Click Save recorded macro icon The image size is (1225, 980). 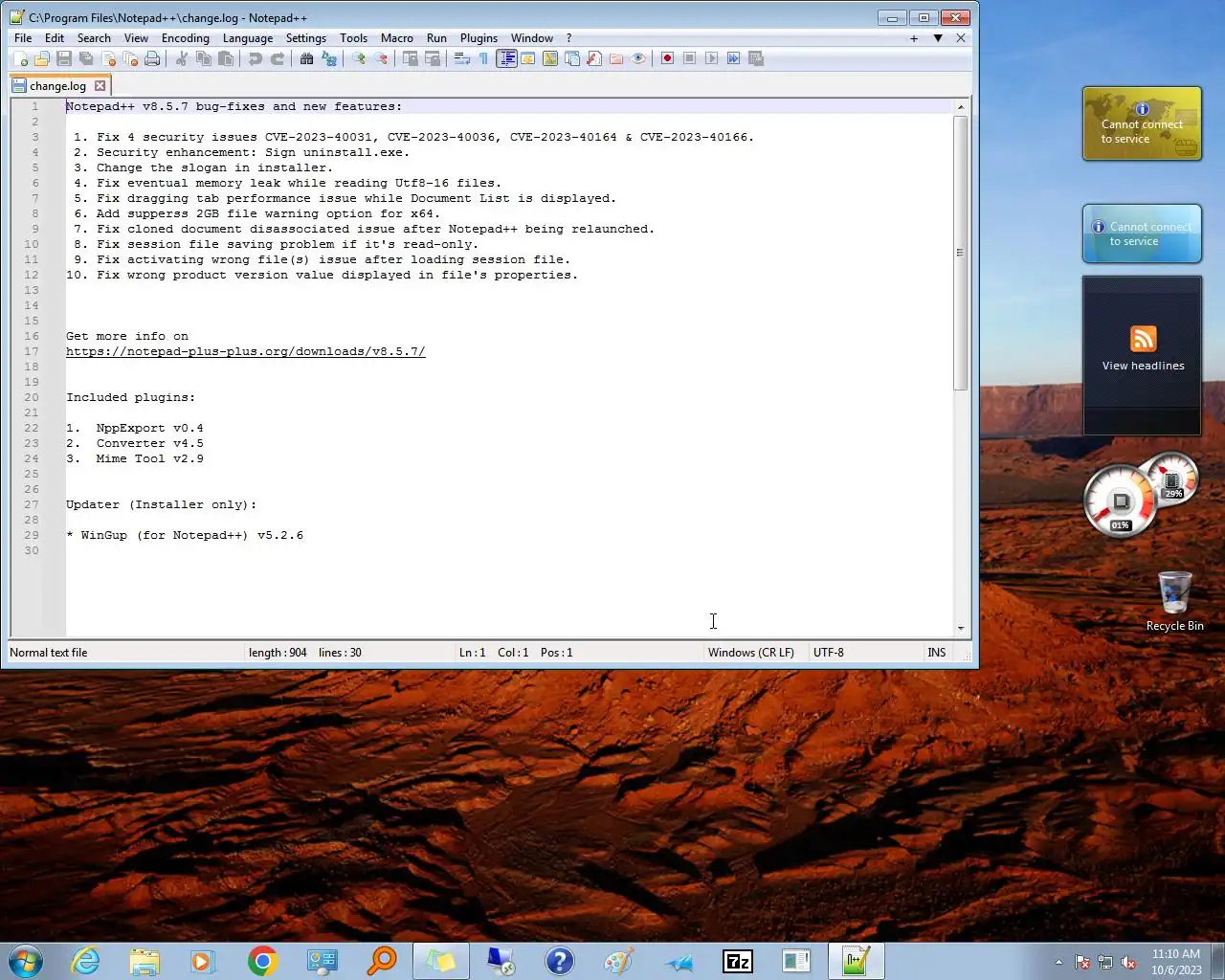click(x=755, y=58)
